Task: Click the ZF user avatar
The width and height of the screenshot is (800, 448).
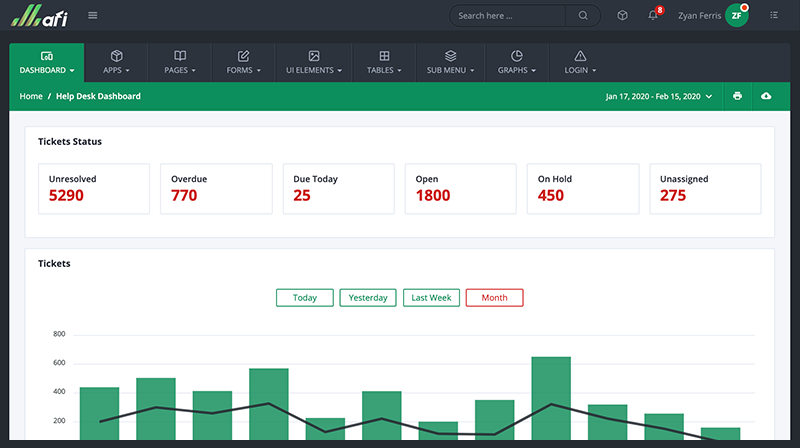Action: pos(737,15)
